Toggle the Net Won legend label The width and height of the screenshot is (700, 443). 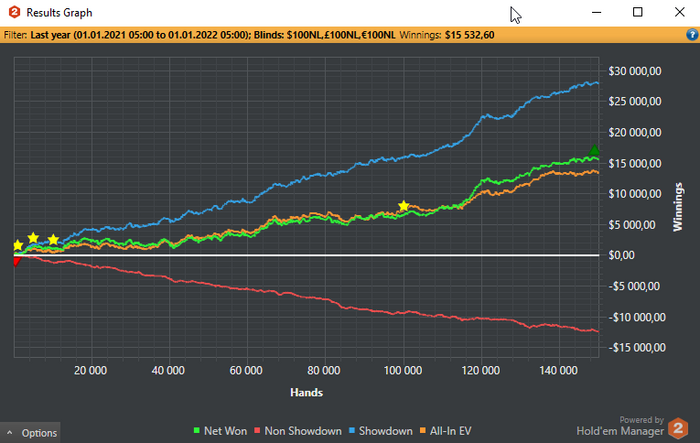[x=225, y=431]
